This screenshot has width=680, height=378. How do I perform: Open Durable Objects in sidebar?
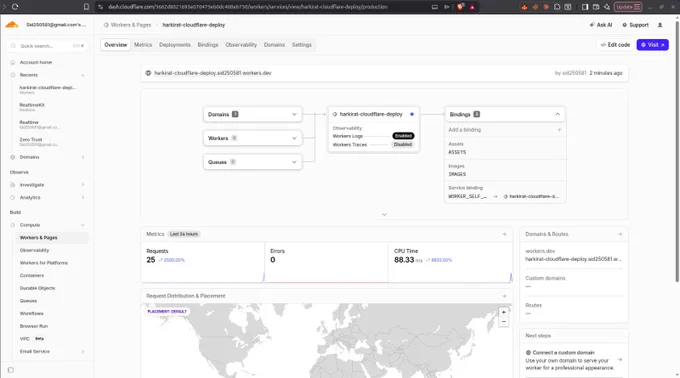(x=37, y=288)
